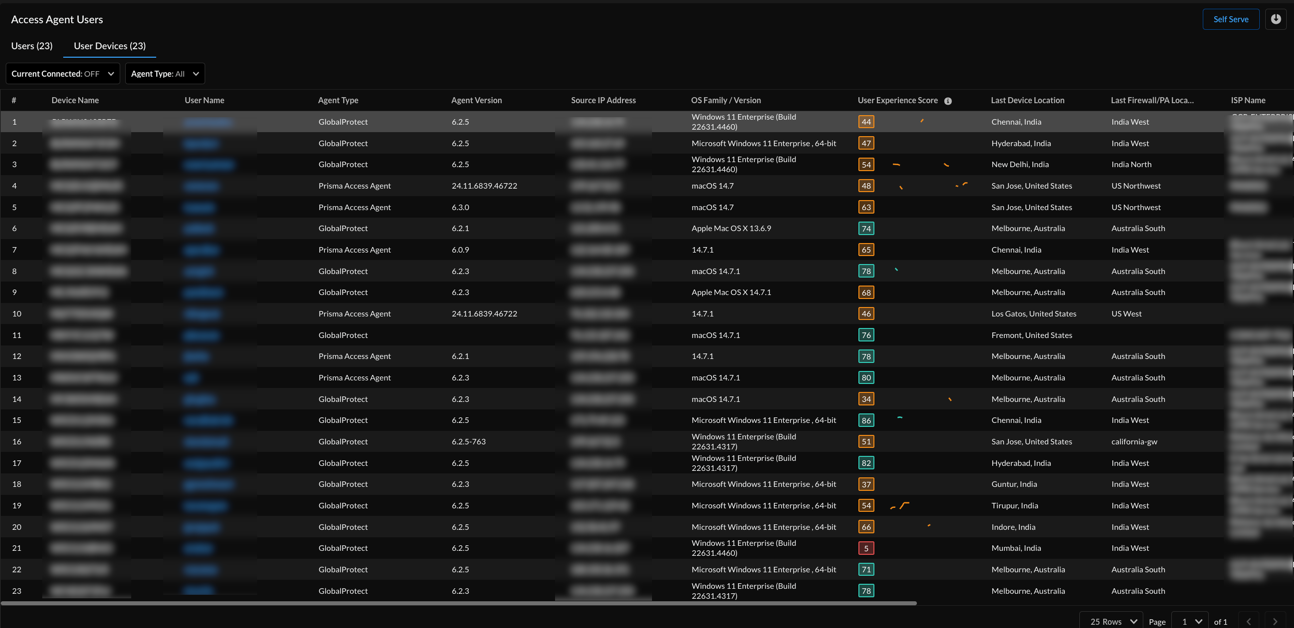Click the experience score sparkline in row 19
This screenshot has height=628, width=1294.
[900, 506]
